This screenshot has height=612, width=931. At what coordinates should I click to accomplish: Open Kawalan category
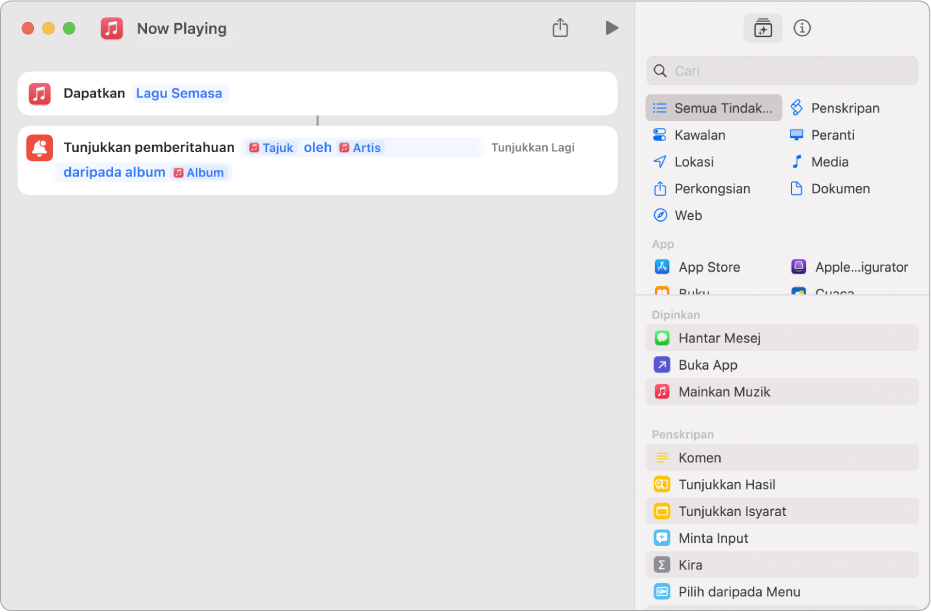[x=689, y=135]
